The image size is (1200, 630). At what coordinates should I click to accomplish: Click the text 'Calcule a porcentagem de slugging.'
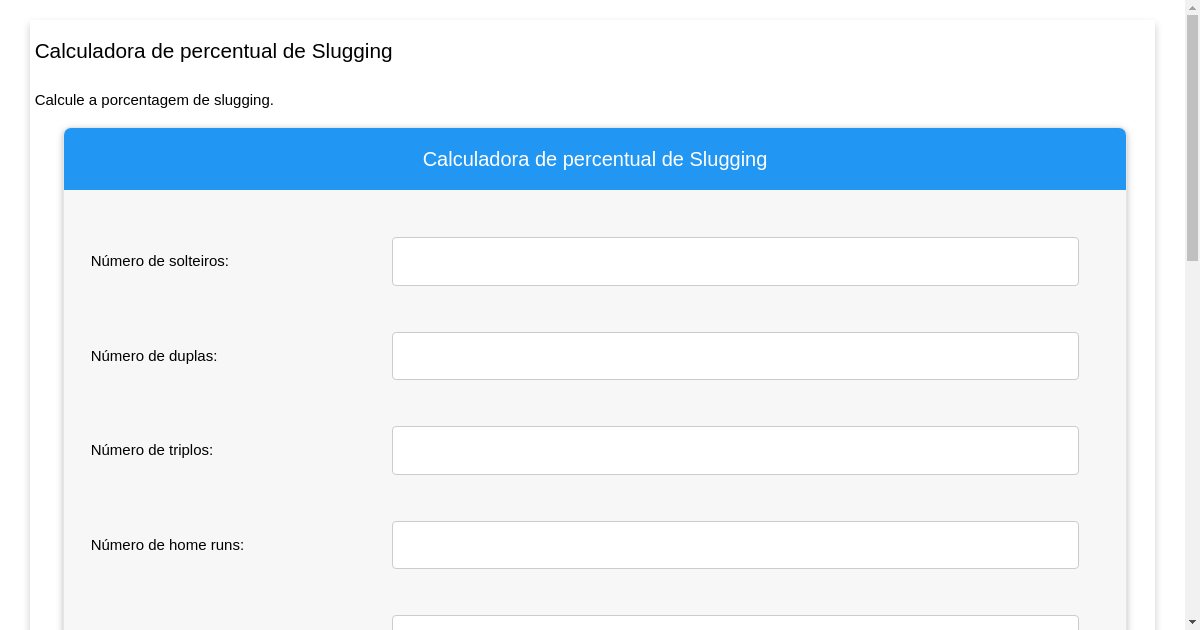point(154,100)
